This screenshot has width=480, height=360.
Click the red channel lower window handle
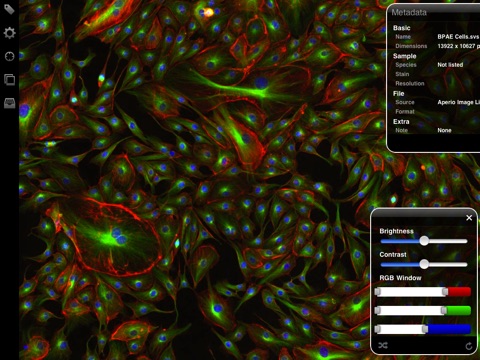click(x=377, y=292)
